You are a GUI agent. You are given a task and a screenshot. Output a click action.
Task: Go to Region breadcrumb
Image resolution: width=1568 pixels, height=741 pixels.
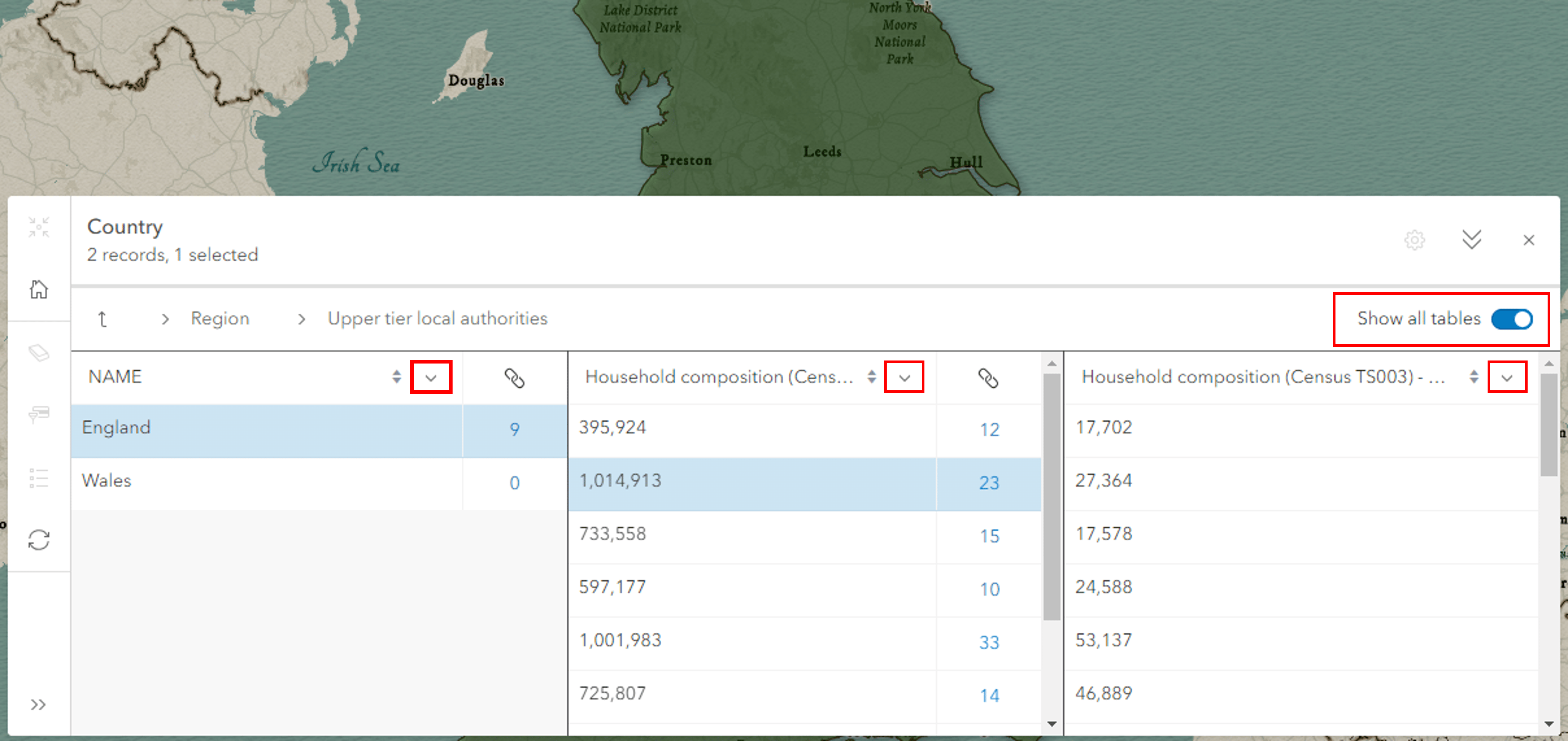click(x=220, y=319)
